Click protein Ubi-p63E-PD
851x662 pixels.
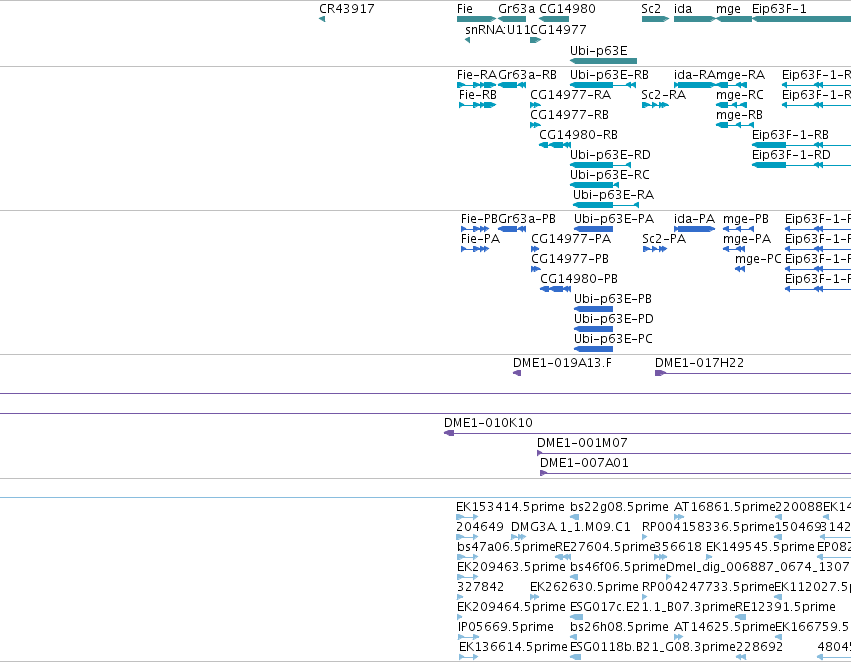[614, 319]
